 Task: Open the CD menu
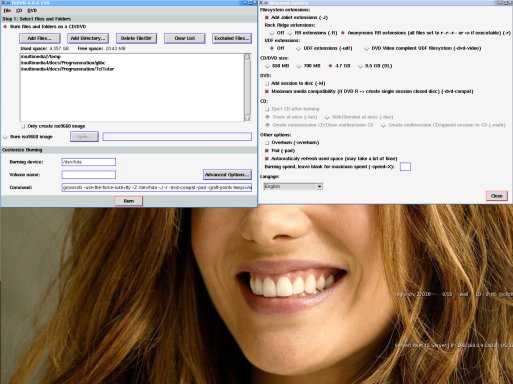(19, 11)
